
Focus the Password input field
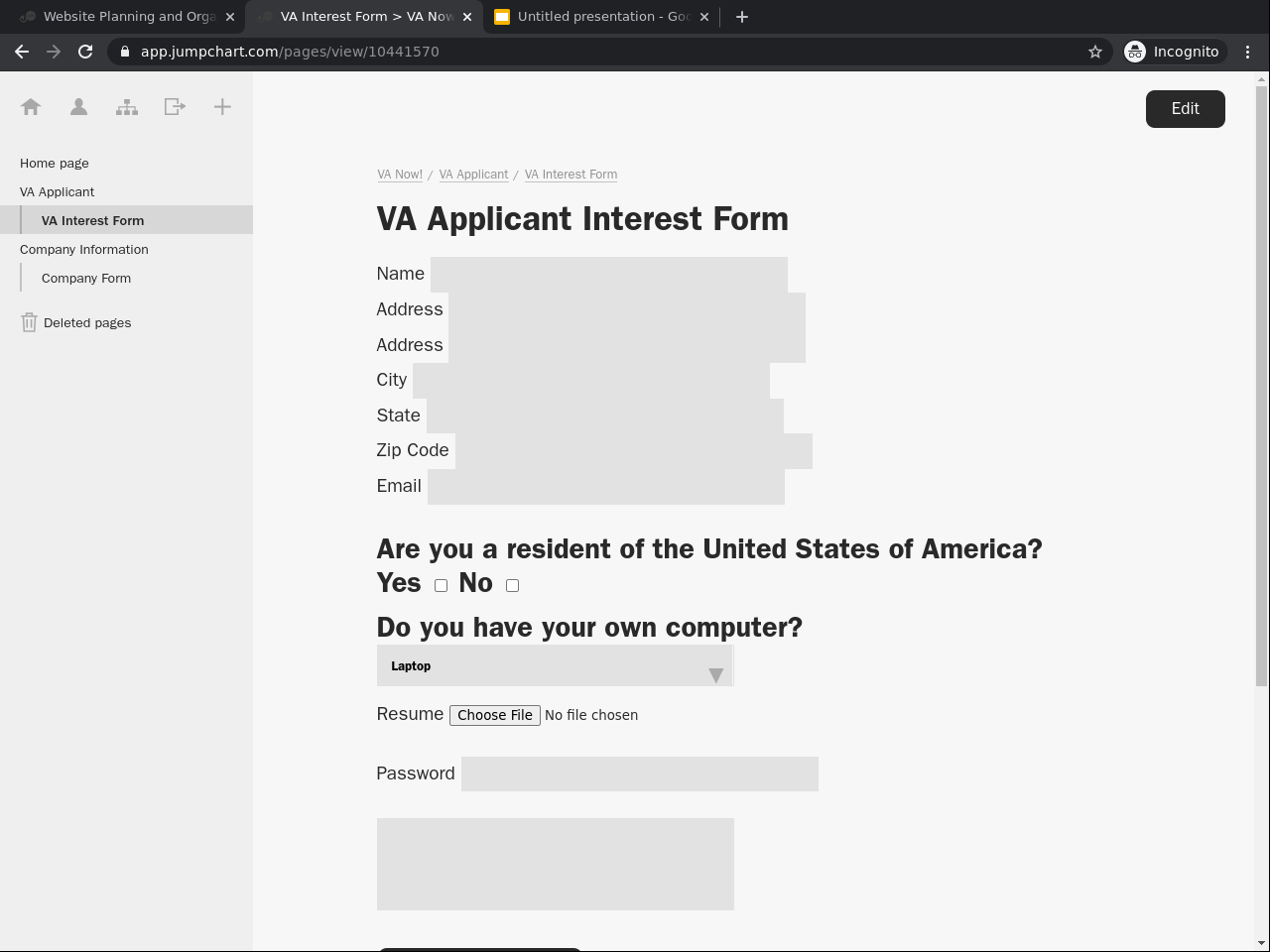pyautogui.click(x=639, y=773)
